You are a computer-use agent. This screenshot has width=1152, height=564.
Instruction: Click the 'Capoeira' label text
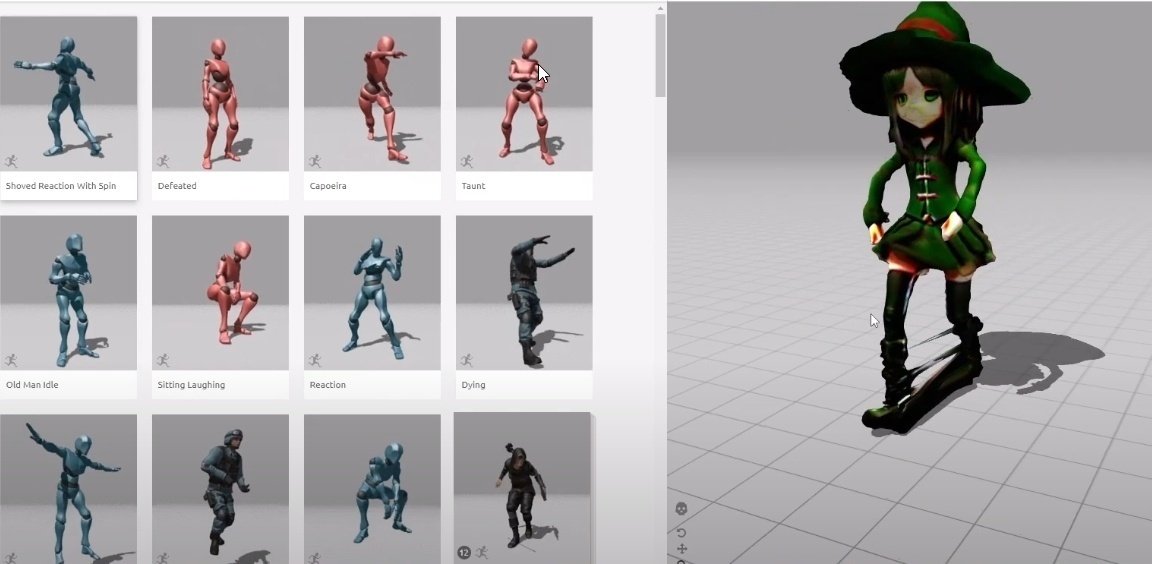tap(328, 186)
